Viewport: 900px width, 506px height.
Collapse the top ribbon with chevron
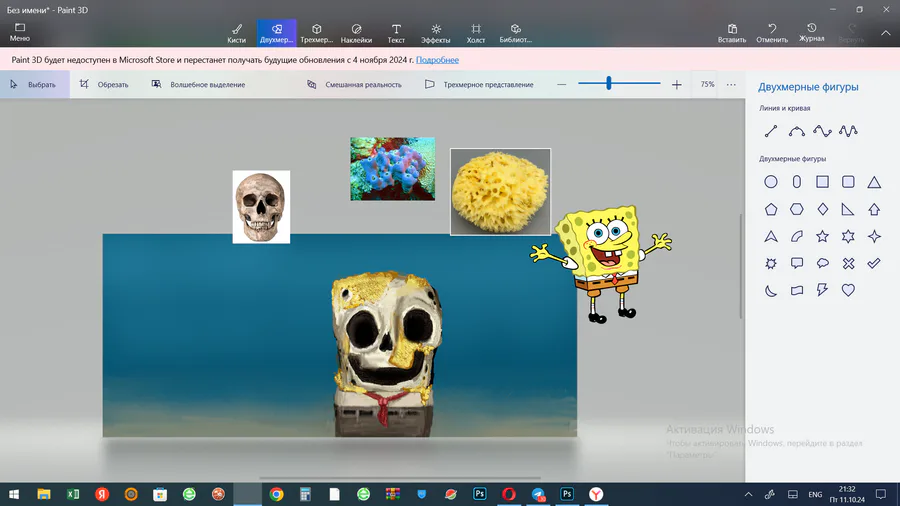886,33
